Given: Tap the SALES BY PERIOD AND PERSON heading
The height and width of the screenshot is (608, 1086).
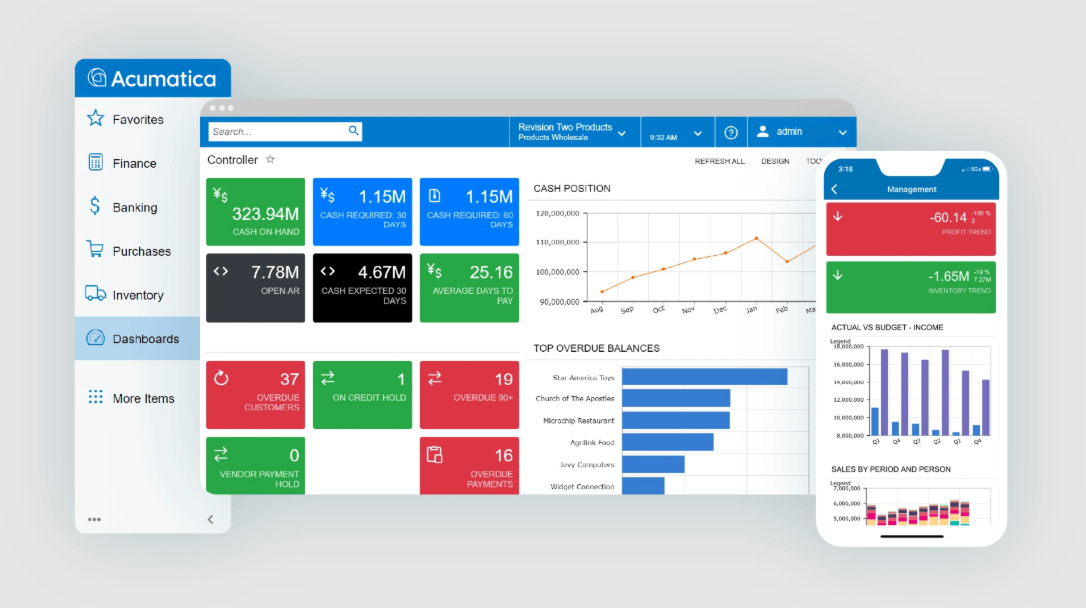Looking at the screenshot, I should (891, 470).
